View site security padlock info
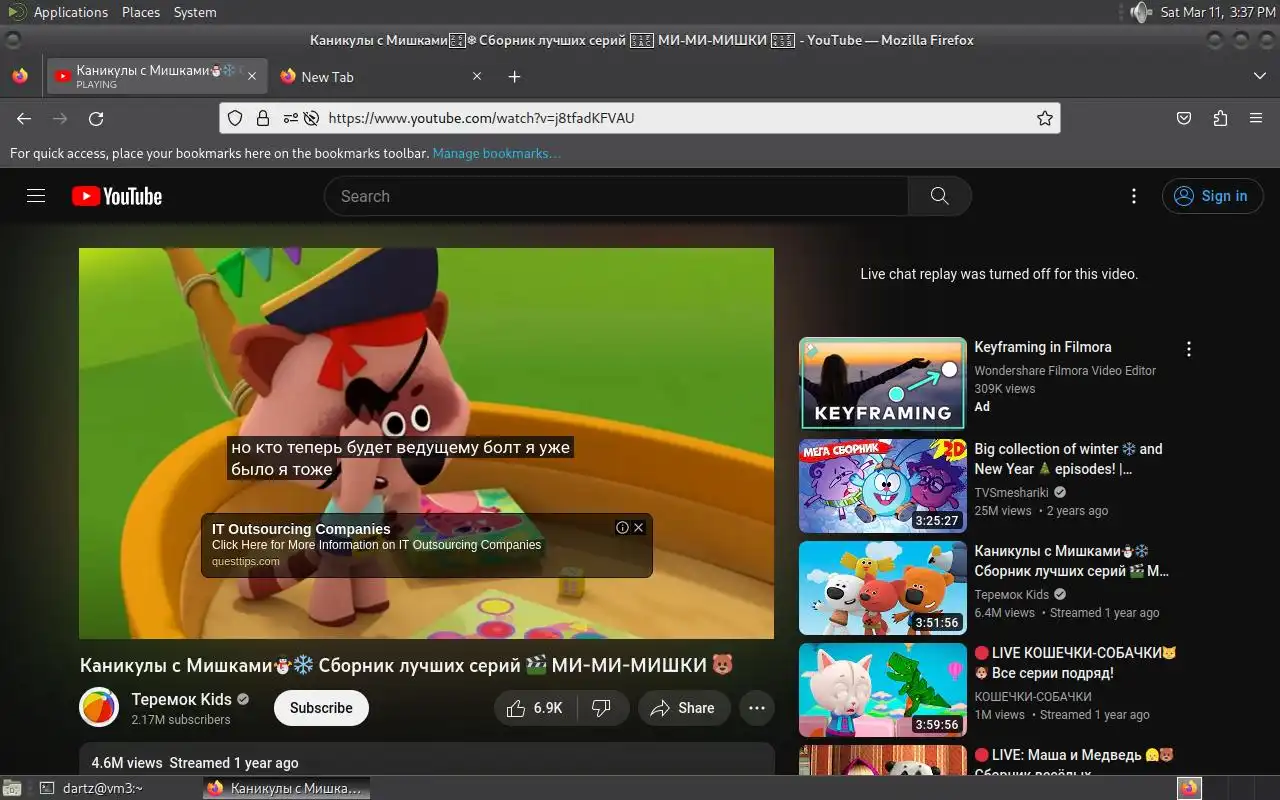 [263, 118]
